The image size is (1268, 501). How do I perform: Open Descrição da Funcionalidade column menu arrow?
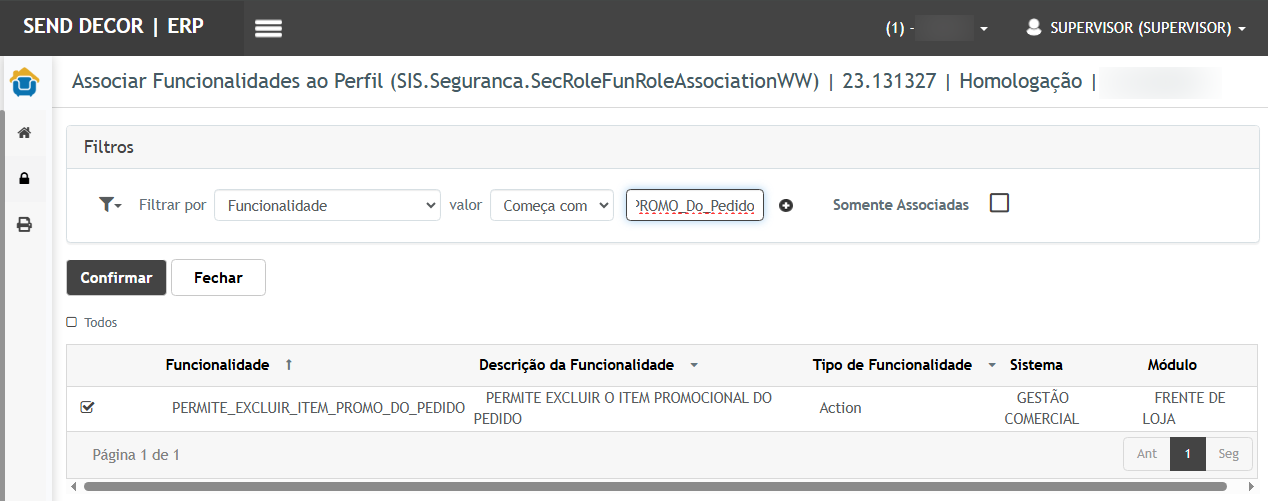(694, 366)
